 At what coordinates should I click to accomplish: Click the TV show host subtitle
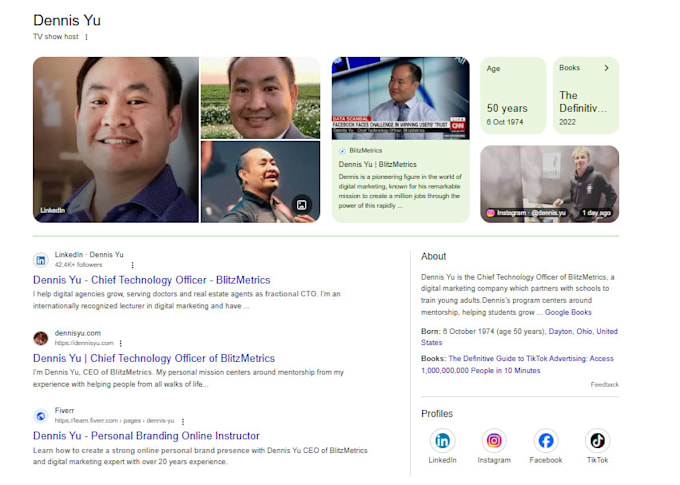coord(56,37)
